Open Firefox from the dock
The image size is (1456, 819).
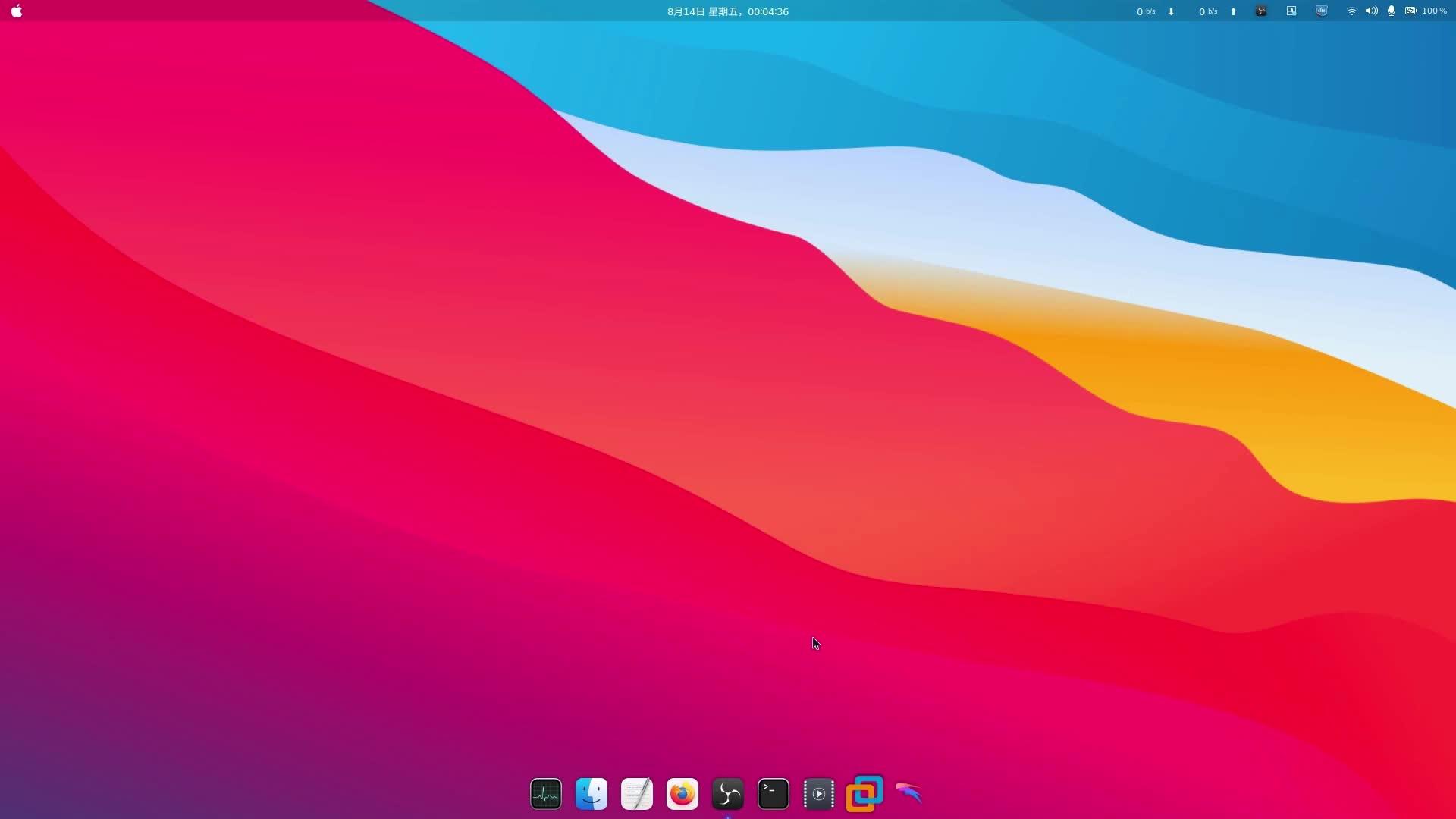click(682, 793)
